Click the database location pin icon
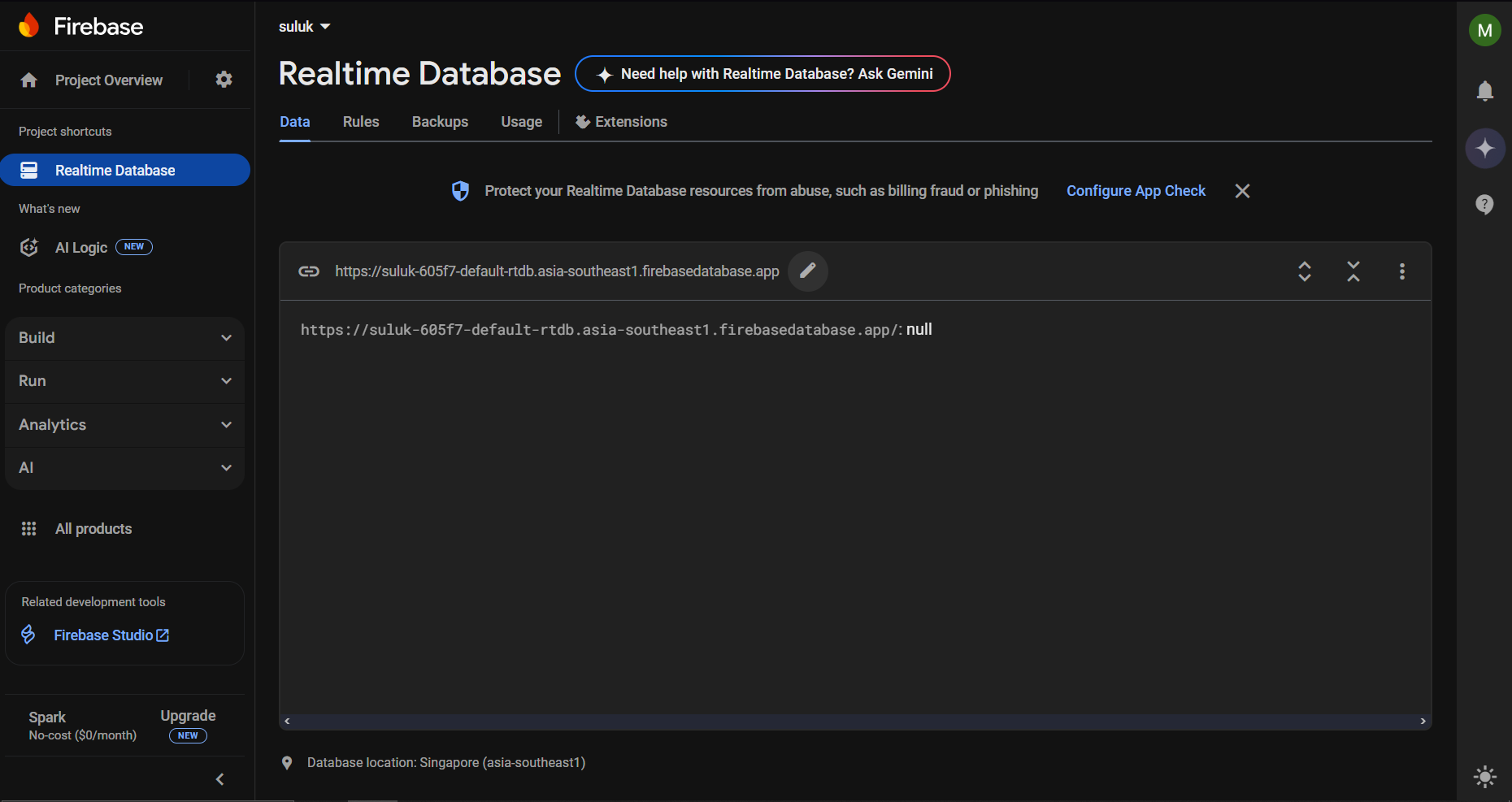Viewport: 1512px width, 802px height. 287,763
